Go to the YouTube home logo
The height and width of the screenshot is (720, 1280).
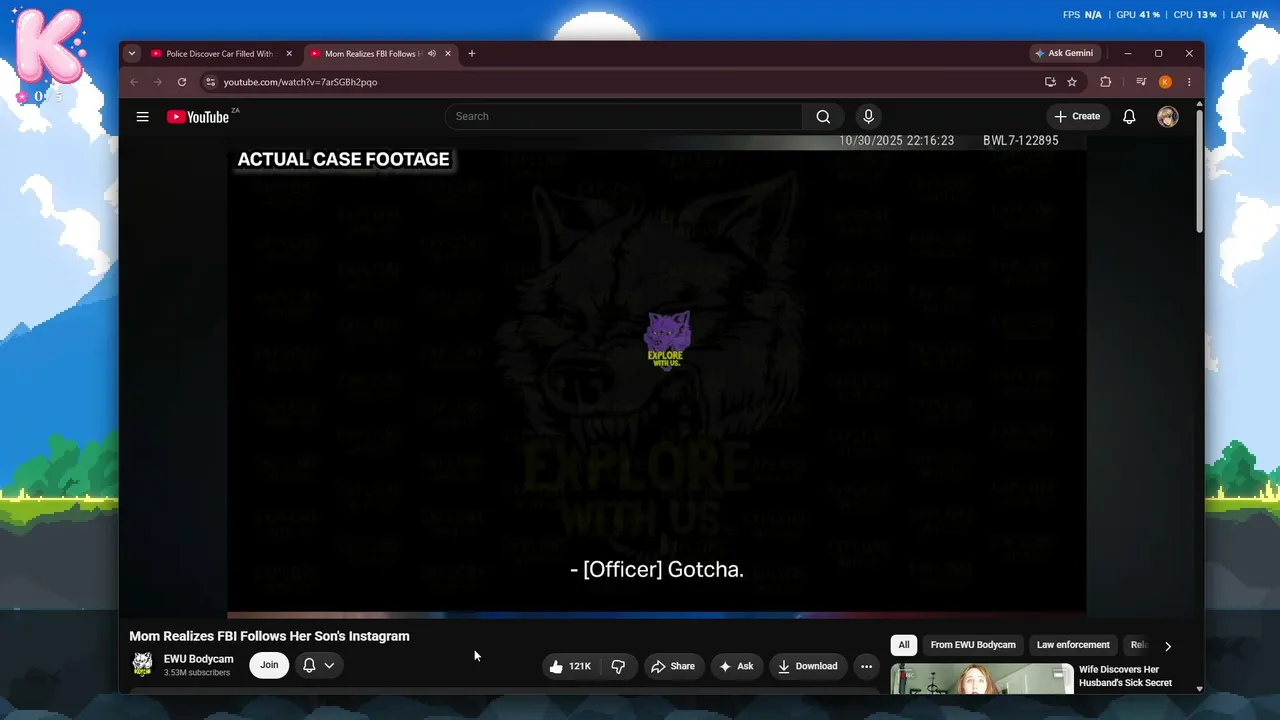click(198, 117)
